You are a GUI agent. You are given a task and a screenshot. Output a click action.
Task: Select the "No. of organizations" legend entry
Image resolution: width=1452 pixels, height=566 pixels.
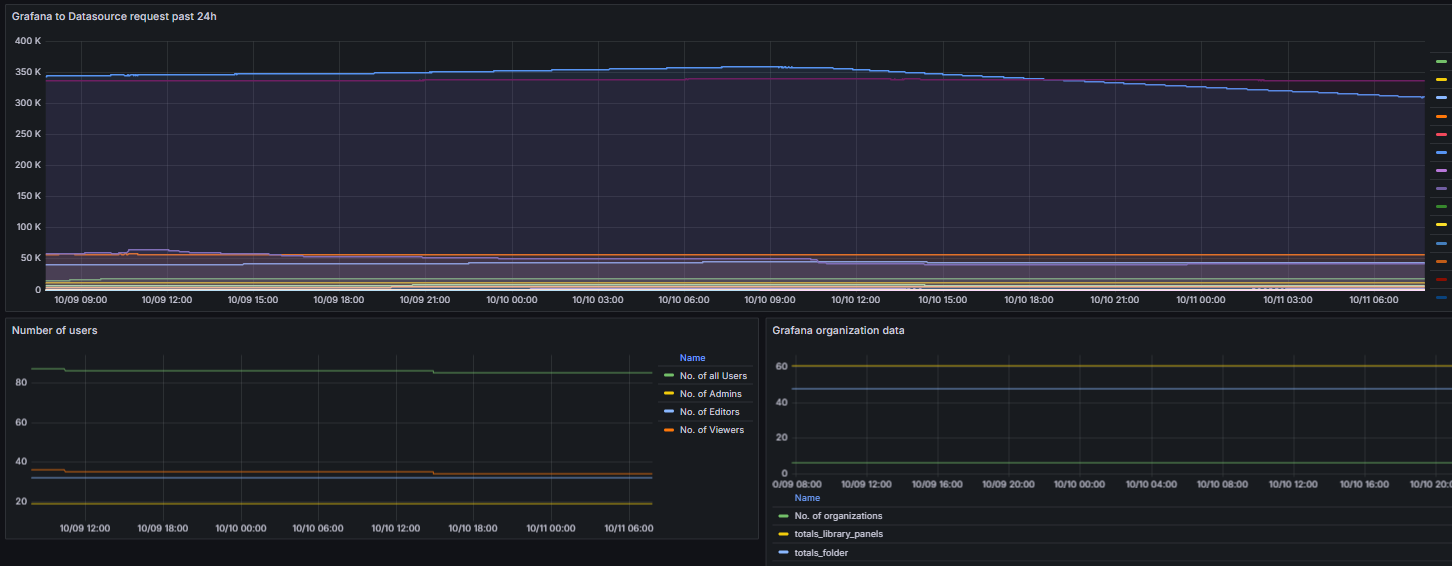pos(838,516)
